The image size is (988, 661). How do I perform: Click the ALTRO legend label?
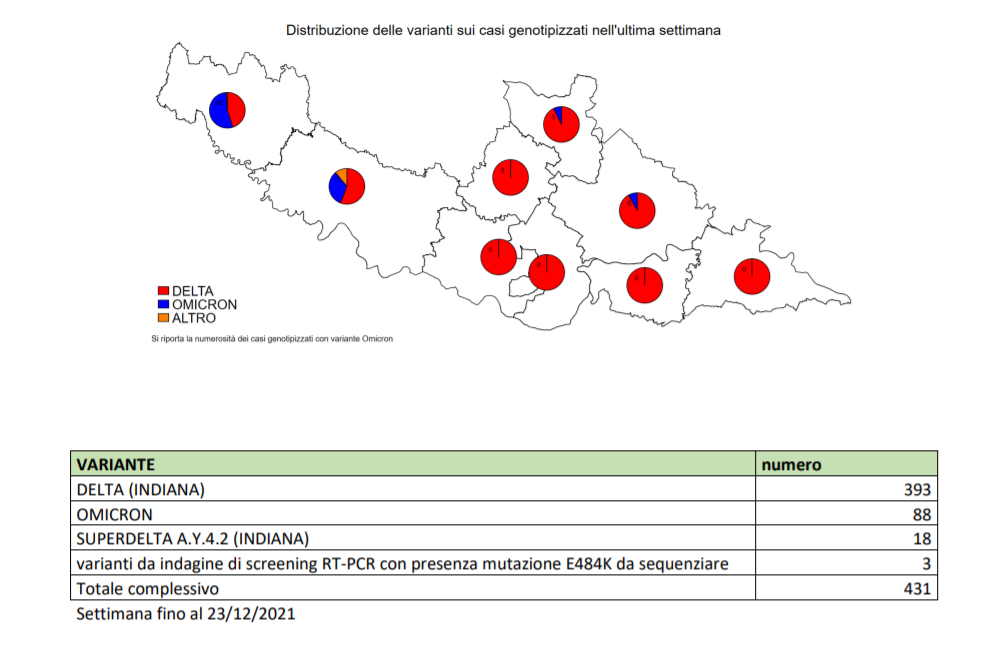pos(194,317)
